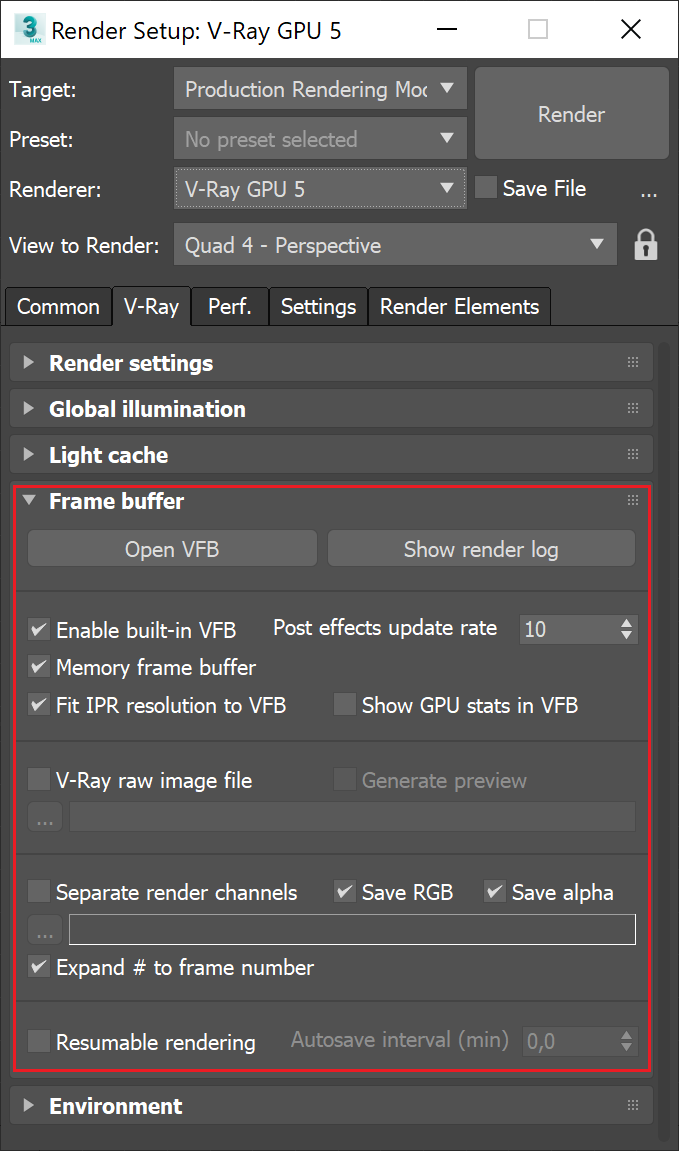Browse for separate render channels path

point(44,931)
